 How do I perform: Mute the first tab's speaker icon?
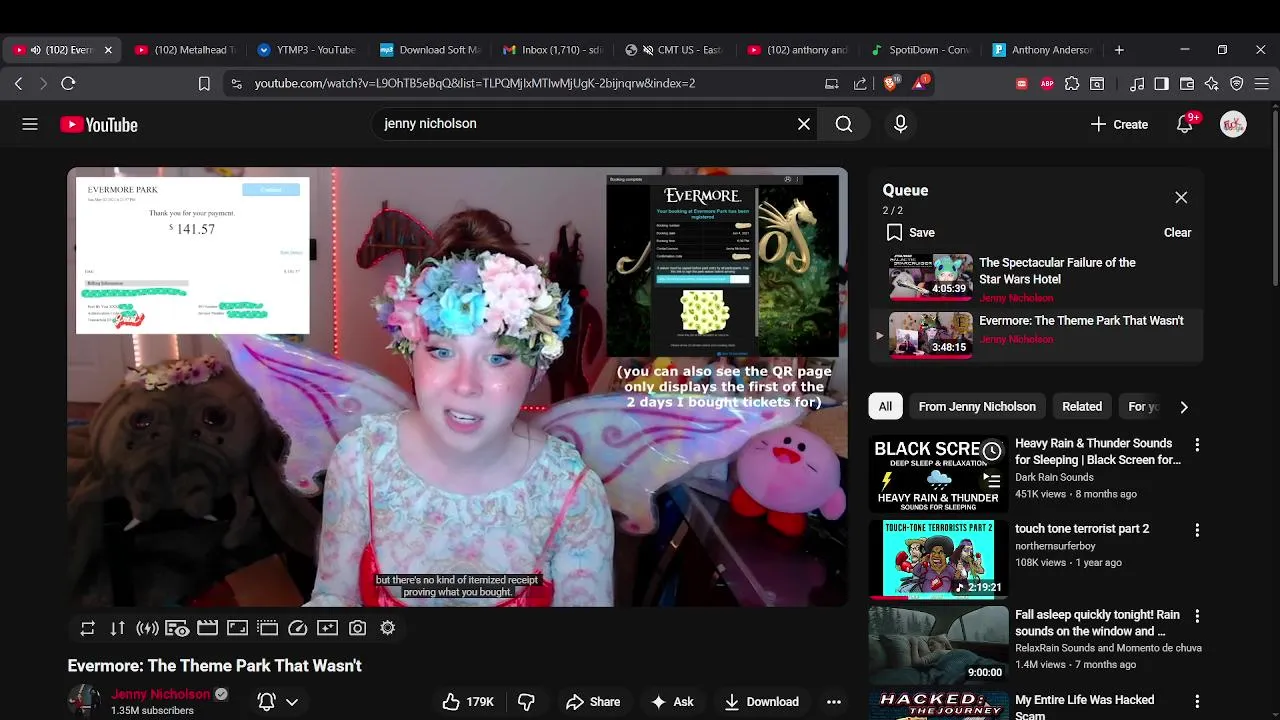pos(35,50)
